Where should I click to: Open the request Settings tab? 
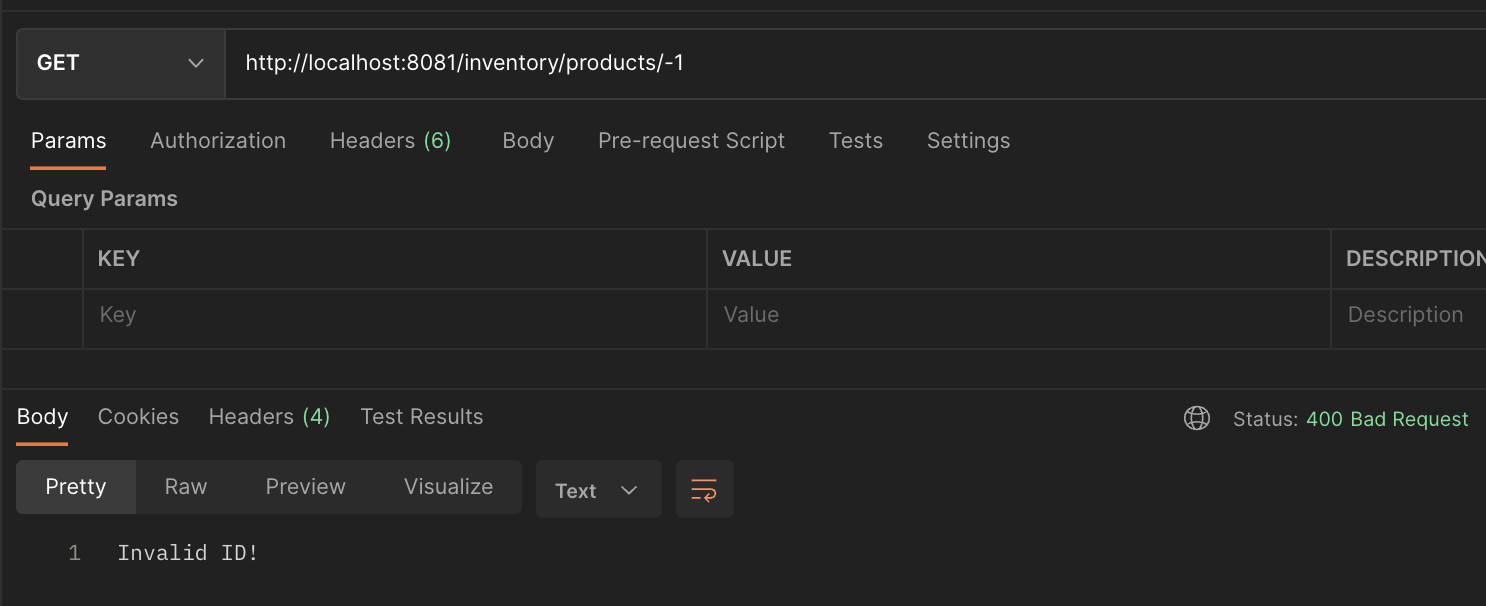968,141
